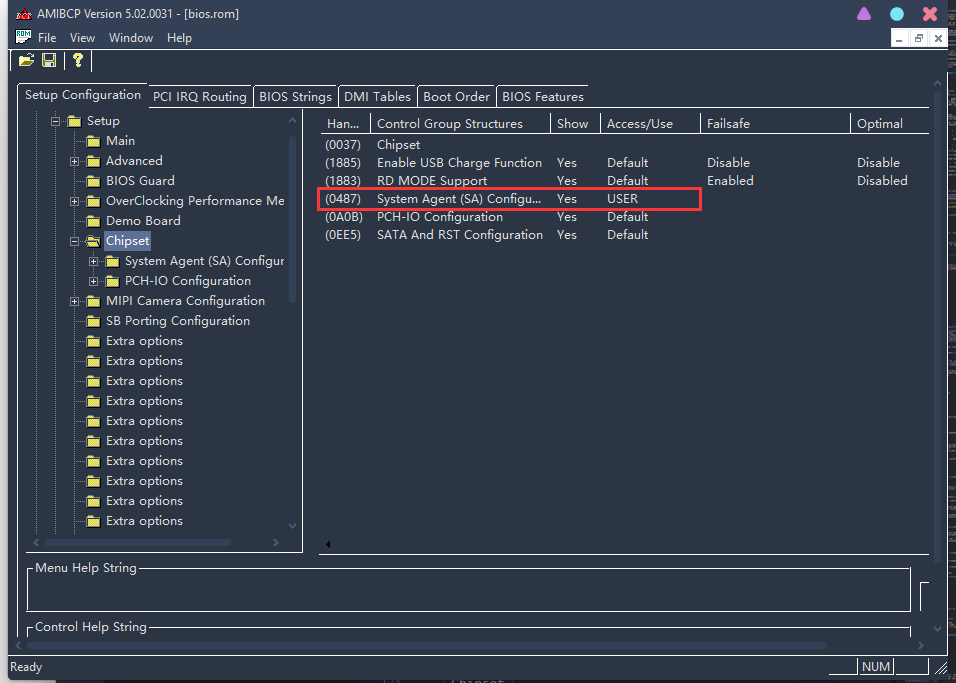Viewport: 956px width, 683px height.
Task: Click the Access/Use column header
Action: point(651,124)
